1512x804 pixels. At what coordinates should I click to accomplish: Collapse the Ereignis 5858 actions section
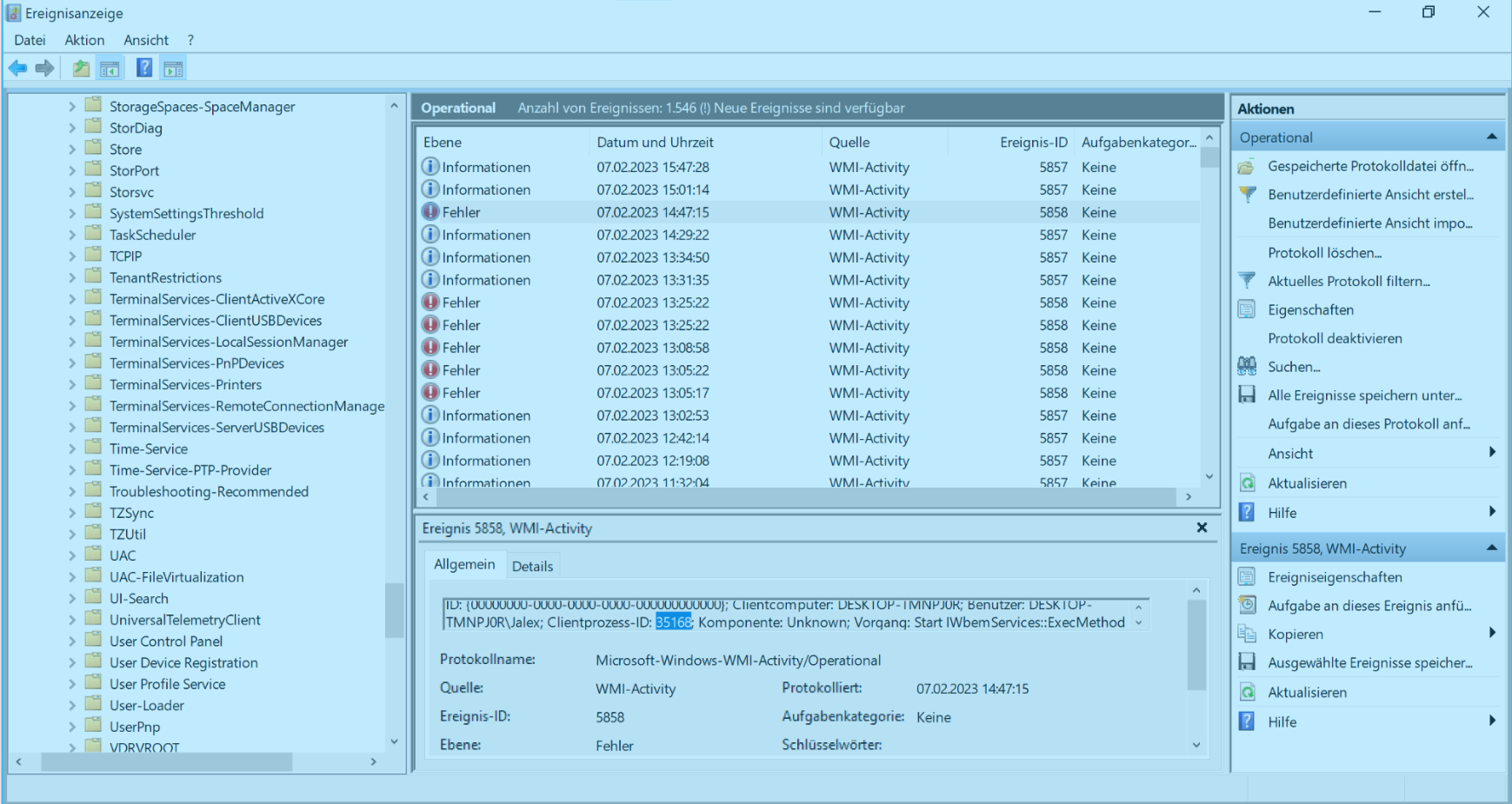tap(1491, 548)
